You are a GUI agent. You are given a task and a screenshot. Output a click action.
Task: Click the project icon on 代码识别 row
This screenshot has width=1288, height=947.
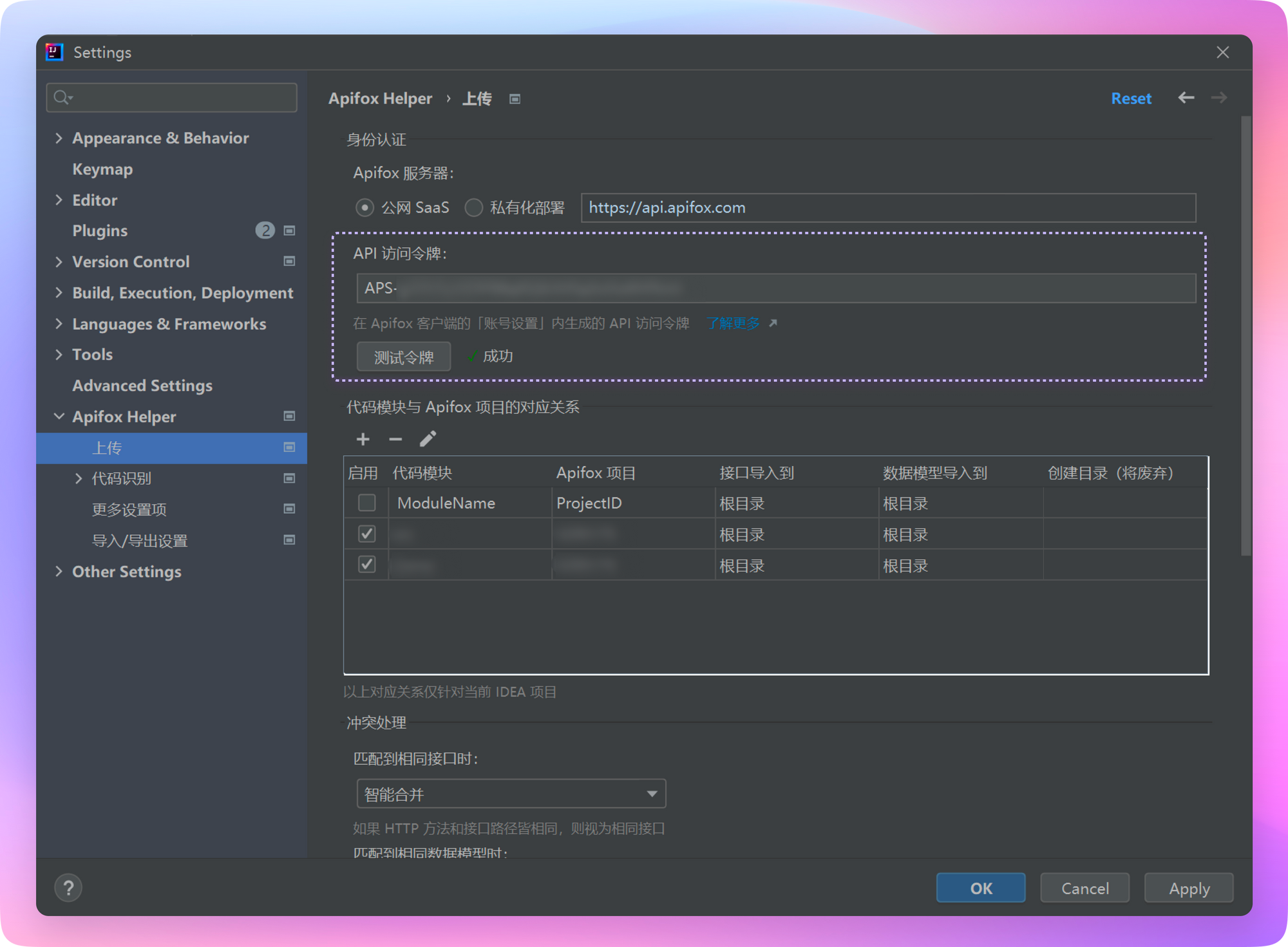point(290,478)
